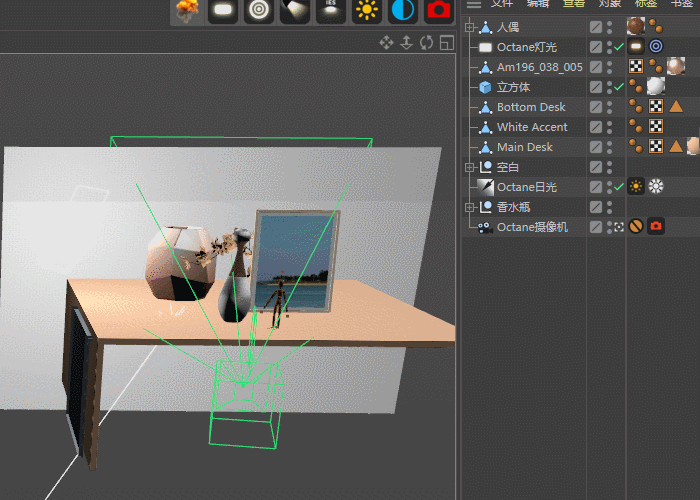Toggle the active-camera target icon on Octane摄像机
This screenshot has height=500, width=700.
point(619,227)
